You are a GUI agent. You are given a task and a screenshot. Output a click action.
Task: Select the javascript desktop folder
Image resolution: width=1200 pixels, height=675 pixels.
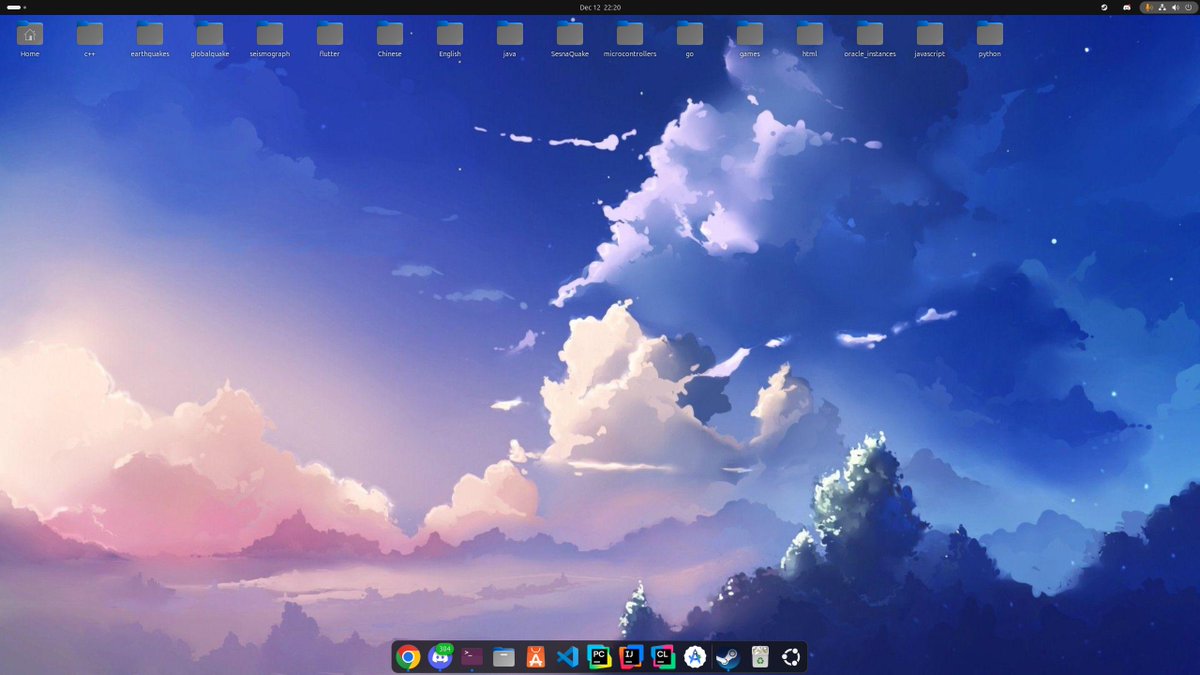pyautogui.click(x=930, y=38)
